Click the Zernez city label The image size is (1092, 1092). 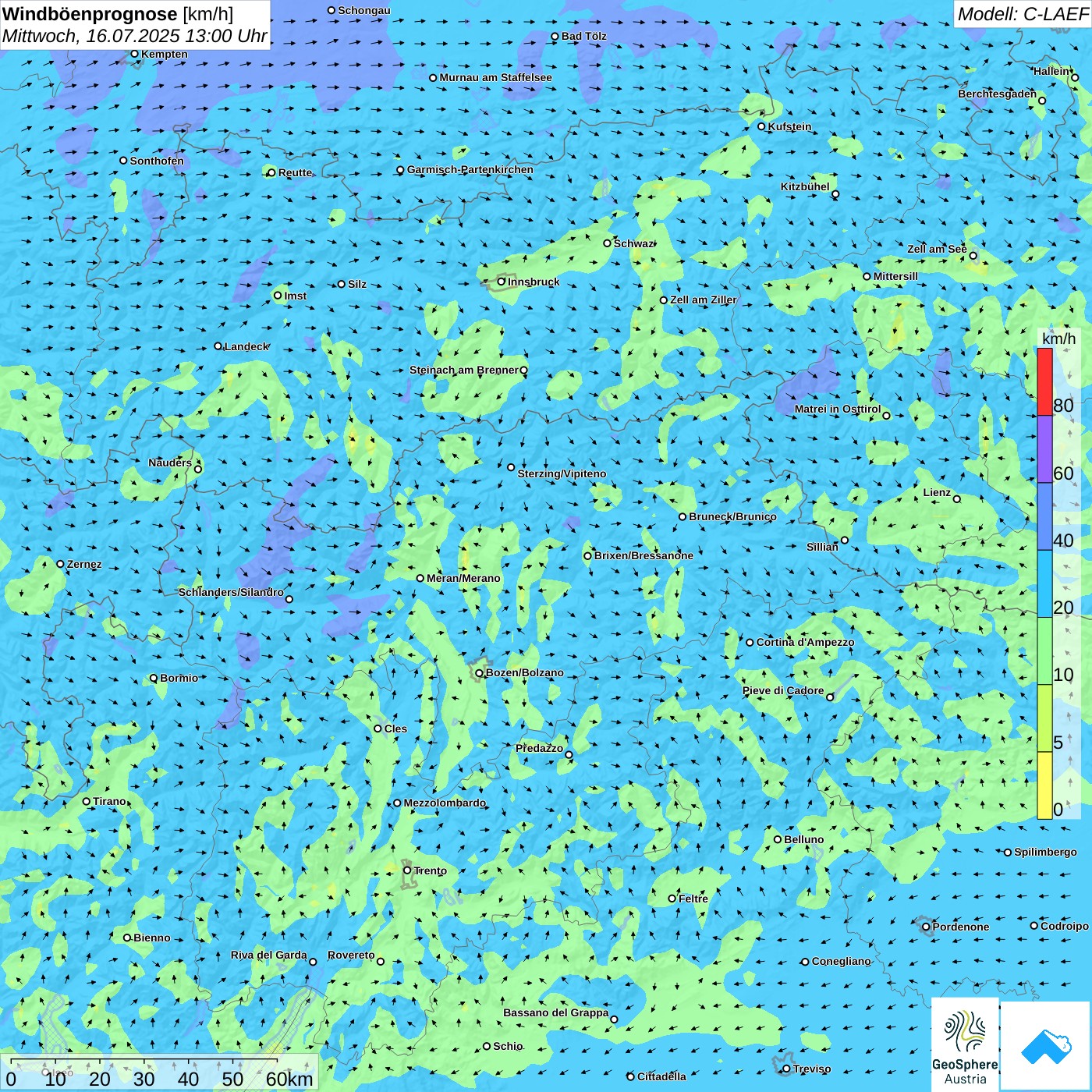pyautogui.click(x=84, y=564)
